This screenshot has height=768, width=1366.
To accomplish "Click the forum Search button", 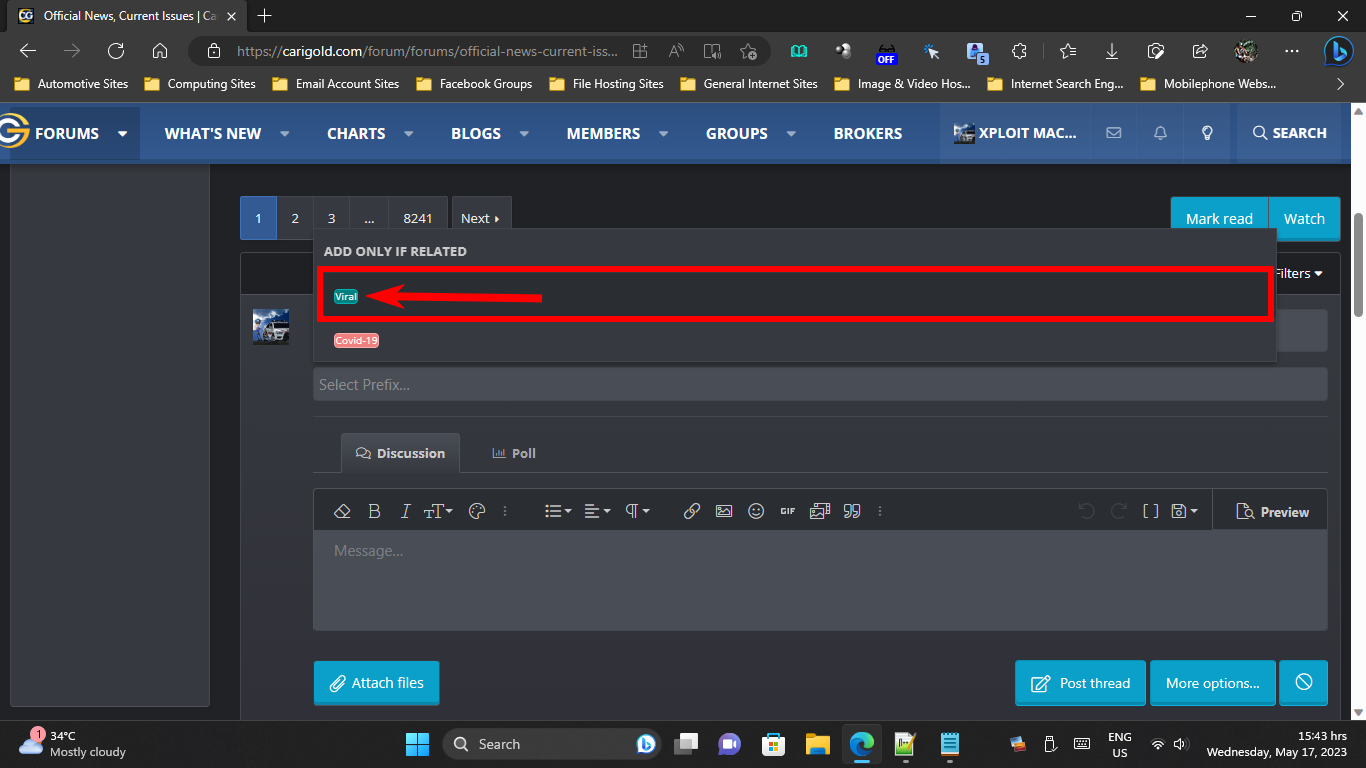I will click(1289, 133).
